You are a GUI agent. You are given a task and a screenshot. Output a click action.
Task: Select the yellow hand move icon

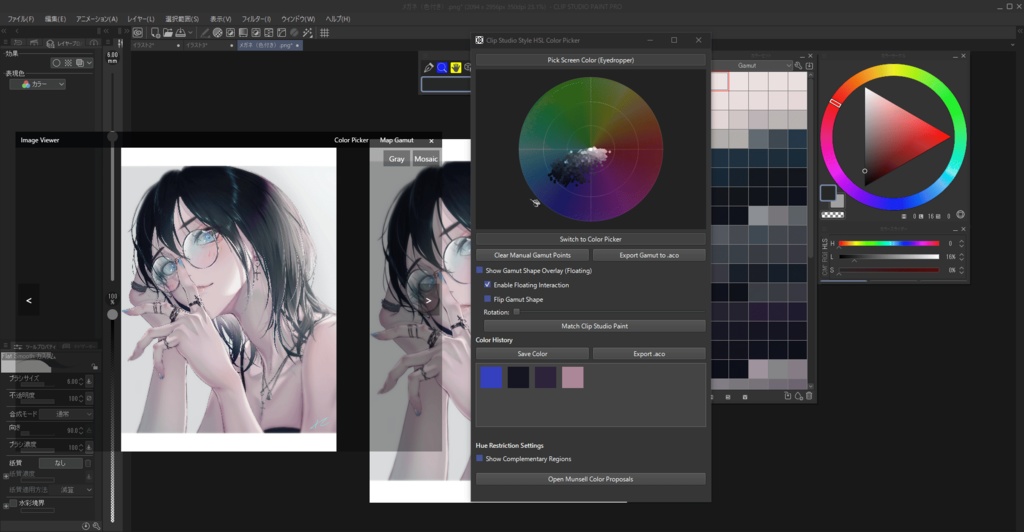[x=456, y=67]
